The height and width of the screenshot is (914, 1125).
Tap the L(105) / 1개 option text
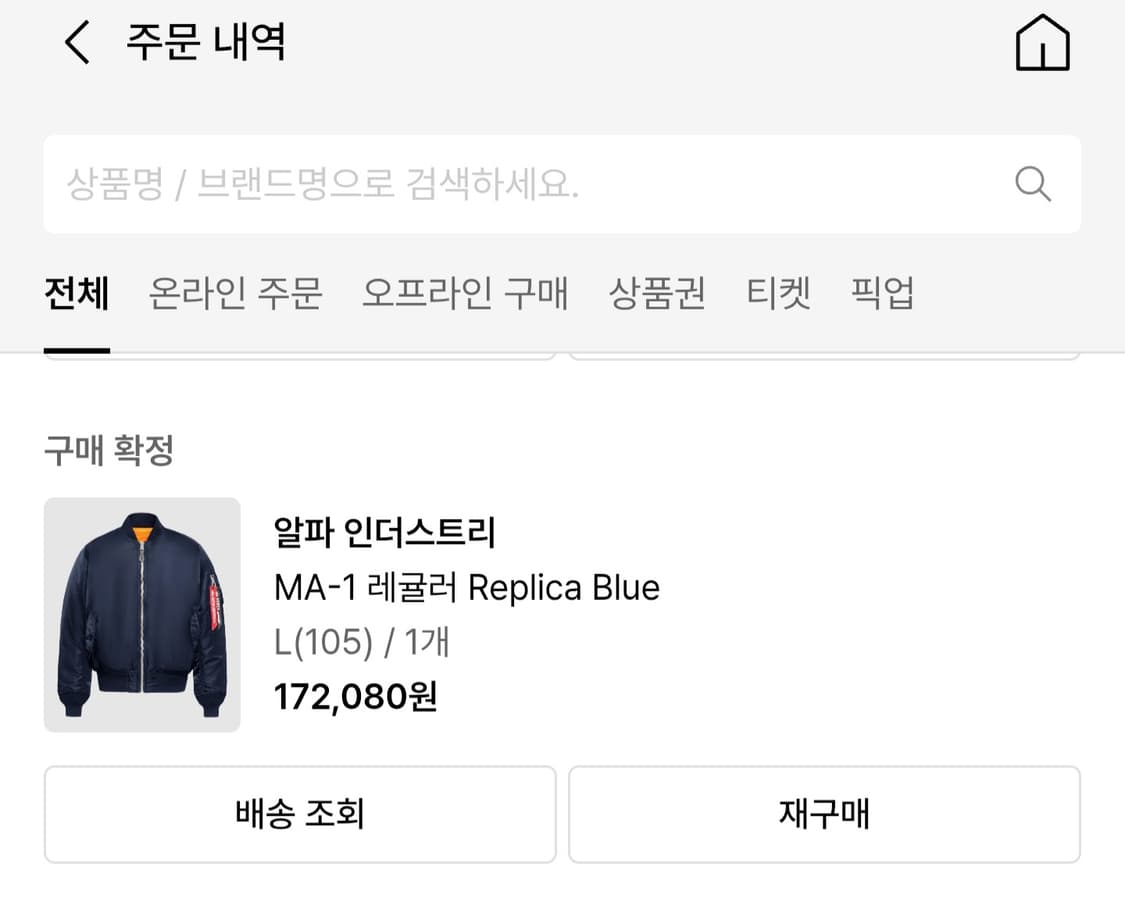(362, 641)
